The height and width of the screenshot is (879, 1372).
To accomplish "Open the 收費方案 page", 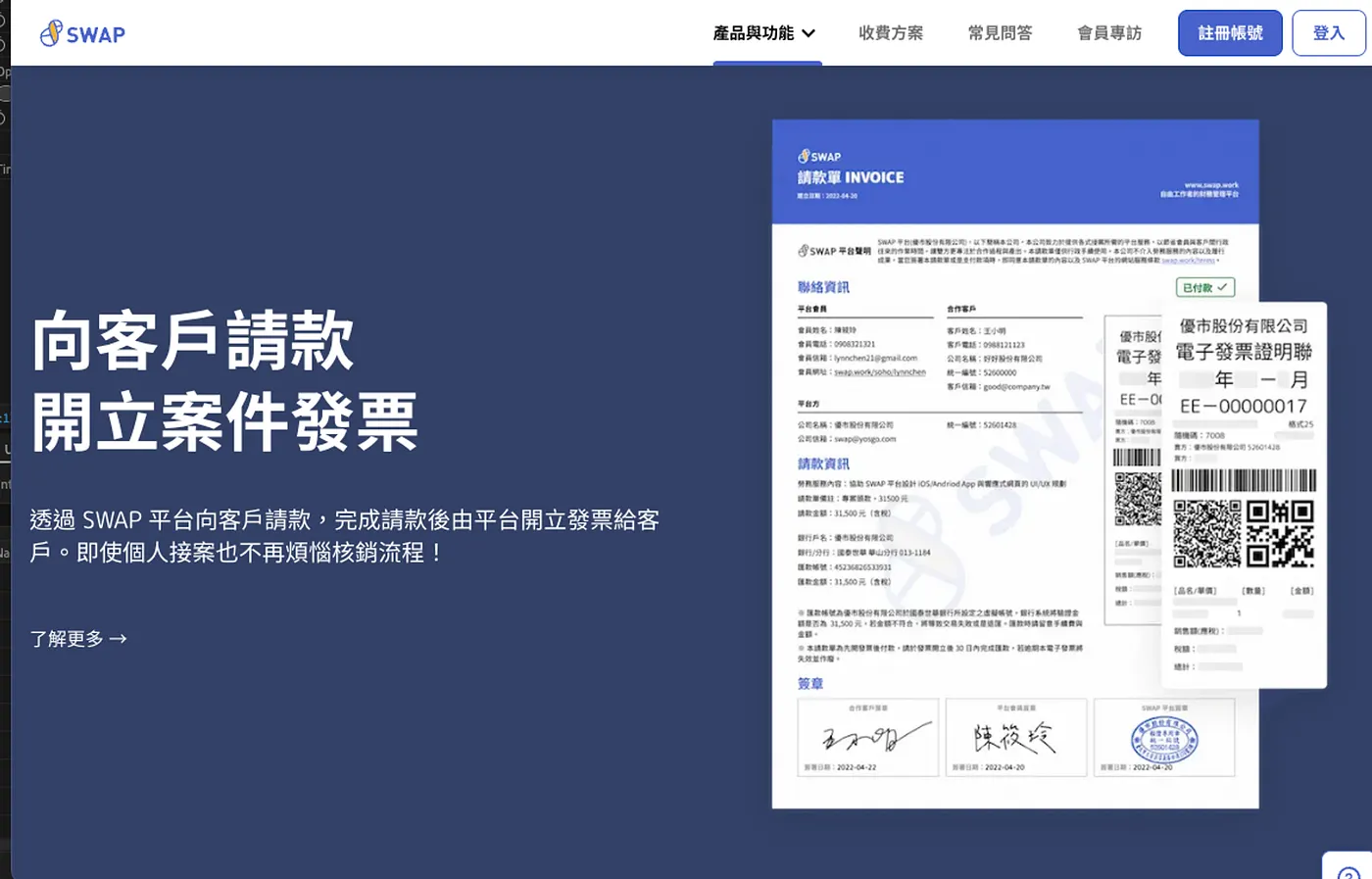I will click(x=891, y=33).
